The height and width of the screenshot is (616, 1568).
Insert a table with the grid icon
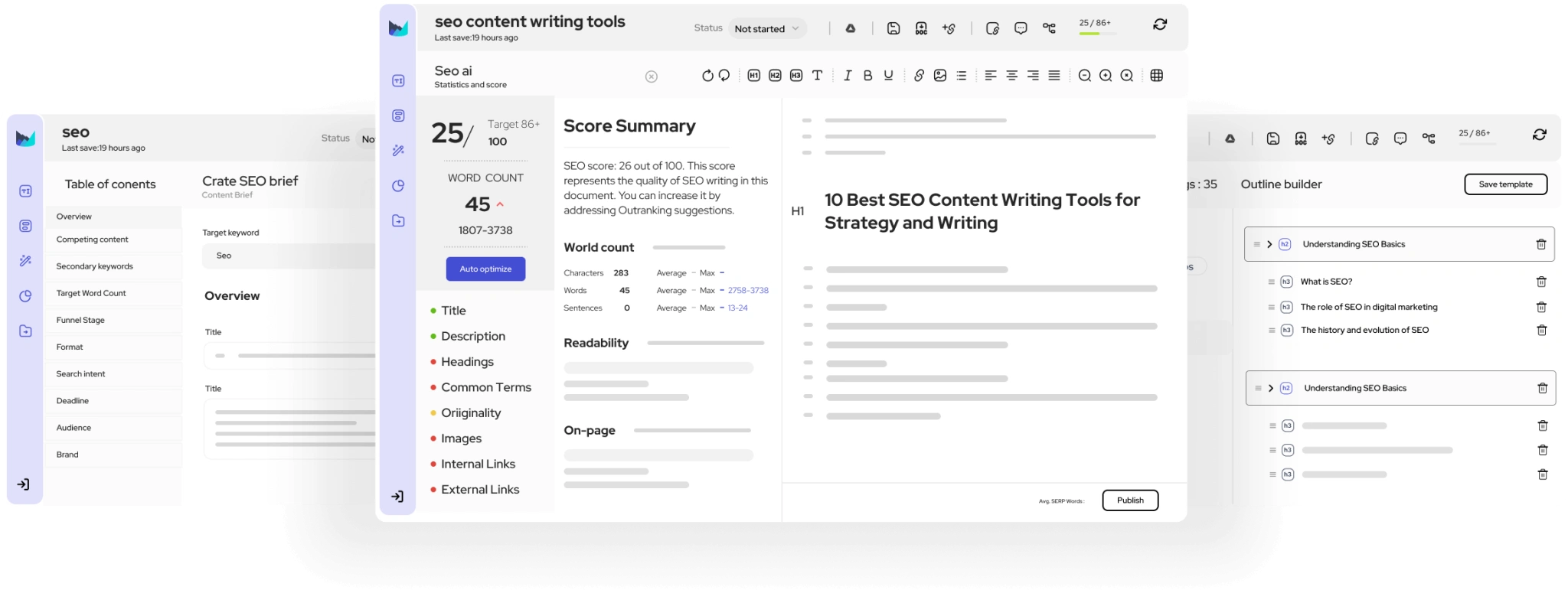pyautogui.click(x=1157, y=75)
